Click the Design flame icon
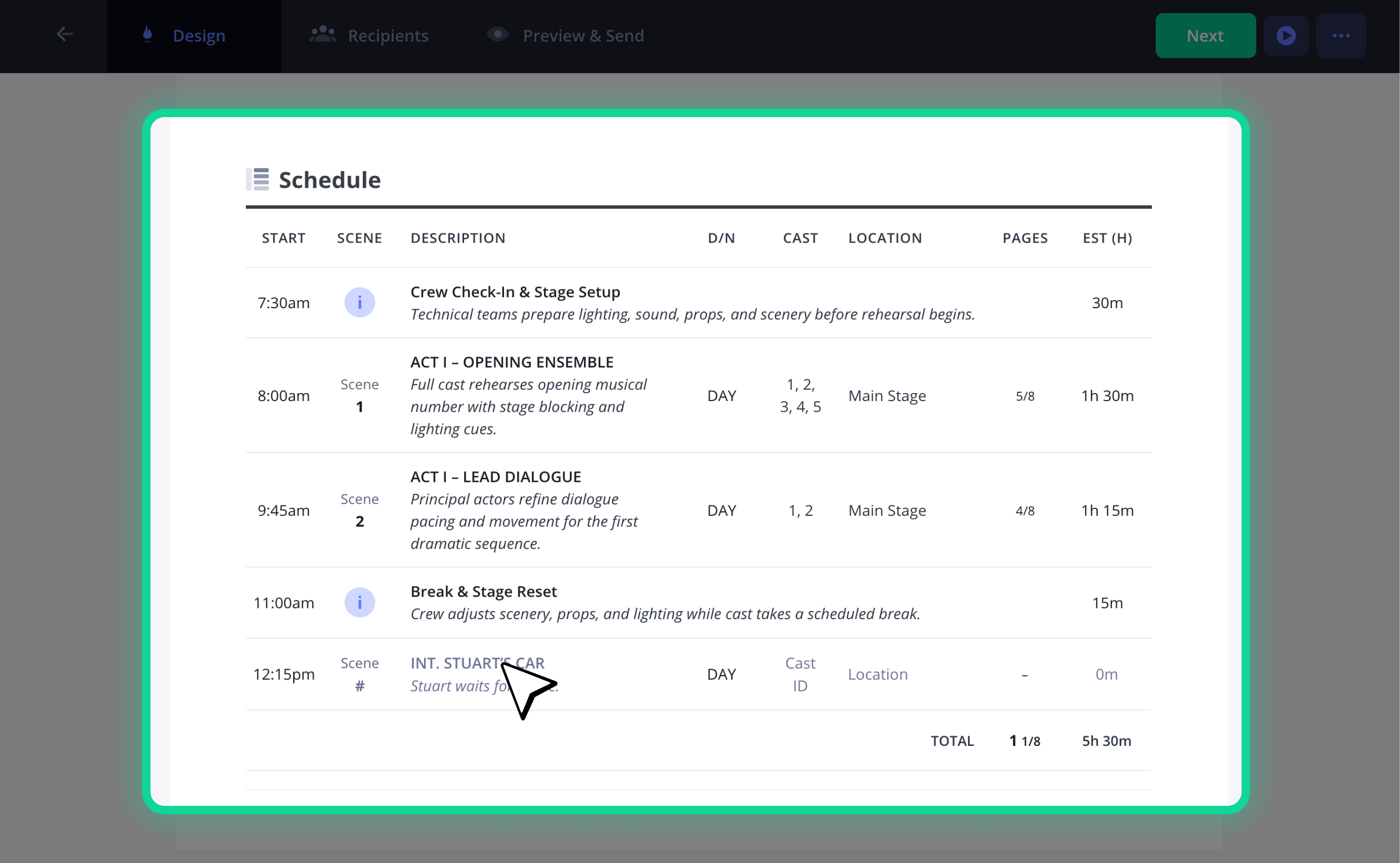The height and width of the screenshot is (863, 1400). click(148, 34)
